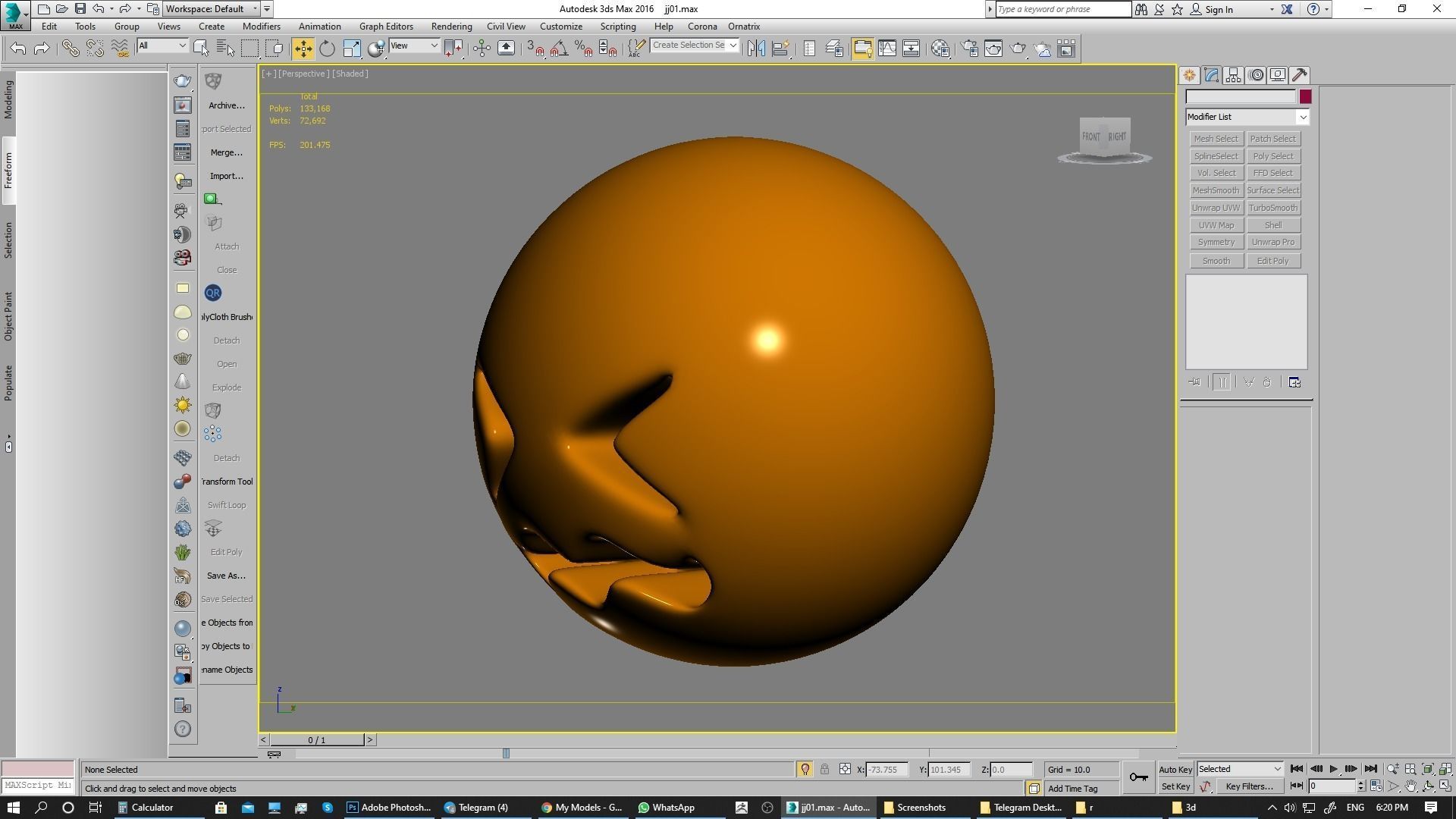
Task: Click the Play Animation button
Action: click(x=1333, y=769)
